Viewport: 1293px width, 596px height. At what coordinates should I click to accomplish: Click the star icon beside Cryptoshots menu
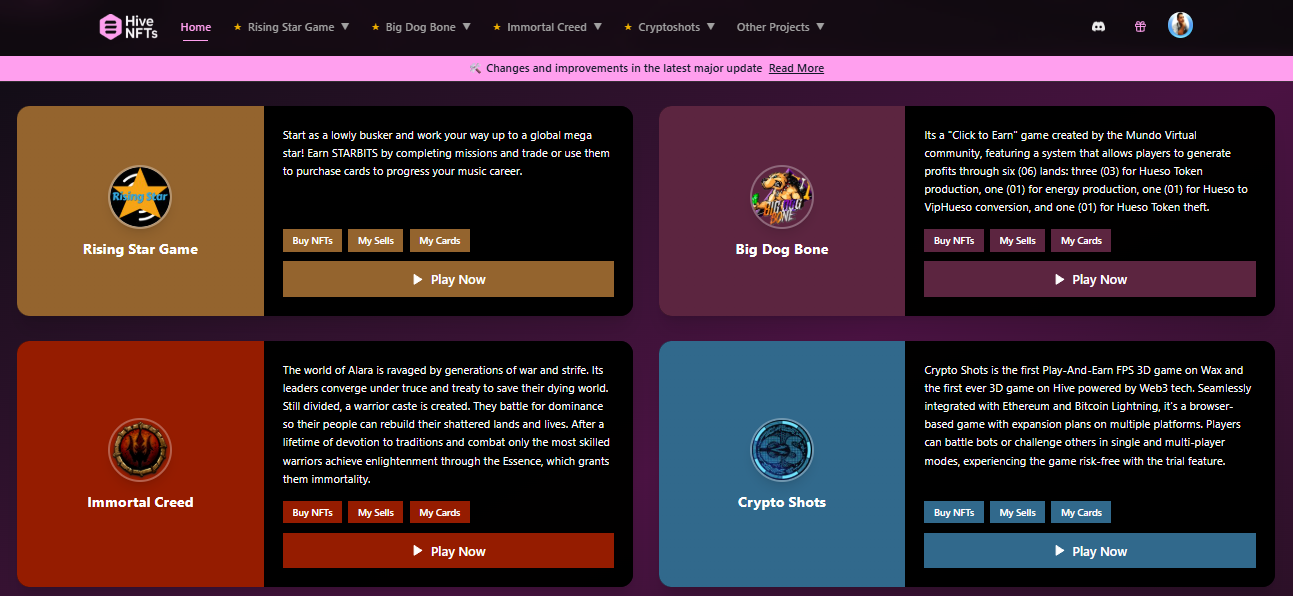point(628,27)
